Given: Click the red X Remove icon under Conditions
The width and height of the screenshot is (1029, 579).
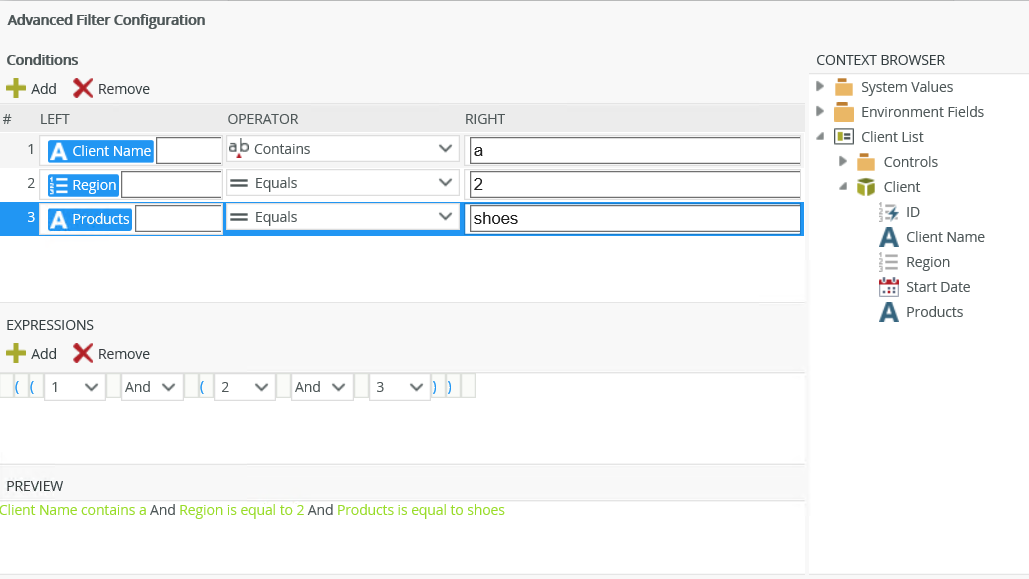Looking at the screenshot, I should tap(83, 88).
